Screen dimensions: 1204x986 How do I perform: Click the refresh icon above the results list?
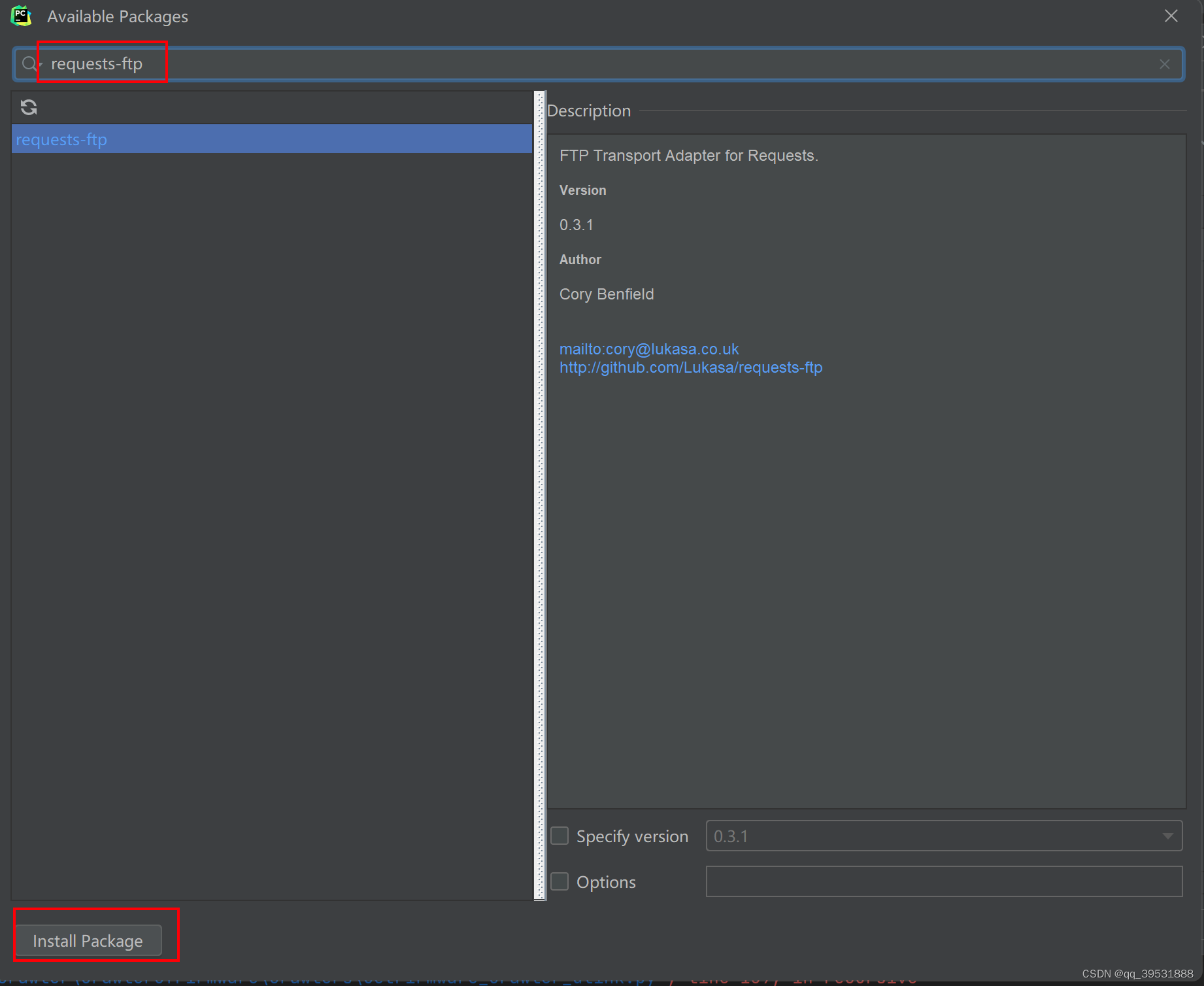point(29,107)
